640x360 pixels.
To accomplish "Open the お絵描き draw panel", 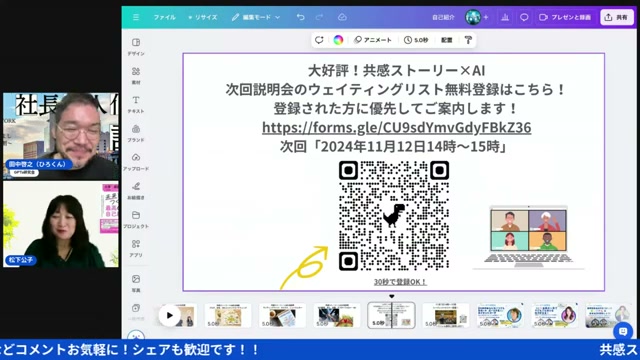I will tap(136, 191).
